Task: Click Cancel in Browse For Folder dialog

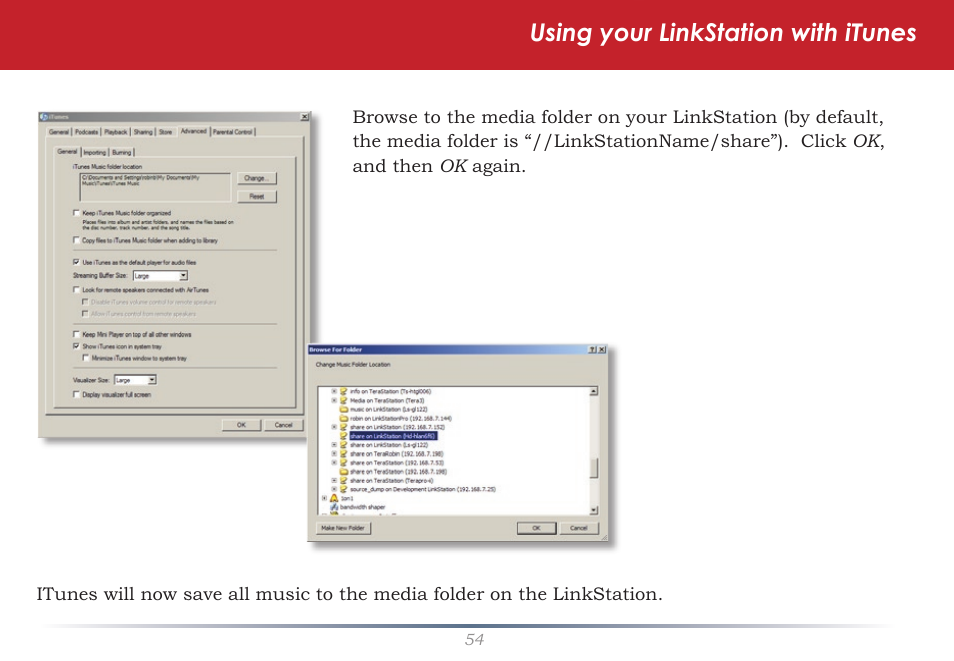Action: click(x=579, y=528)
